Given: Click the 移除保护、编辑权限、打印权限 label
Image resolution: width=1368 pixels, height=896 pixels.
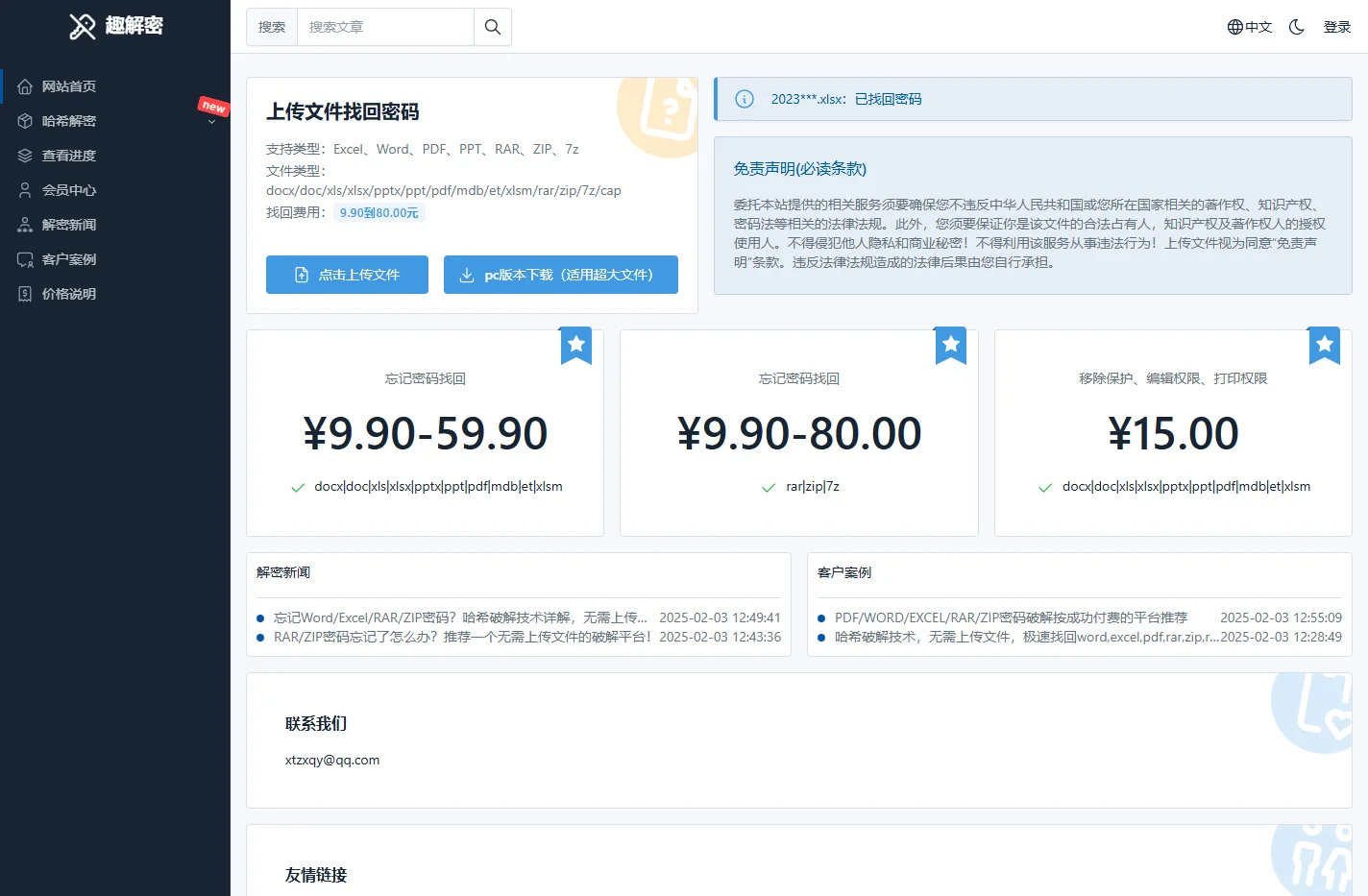Looking at the screenshot, I should [1173, 378].
